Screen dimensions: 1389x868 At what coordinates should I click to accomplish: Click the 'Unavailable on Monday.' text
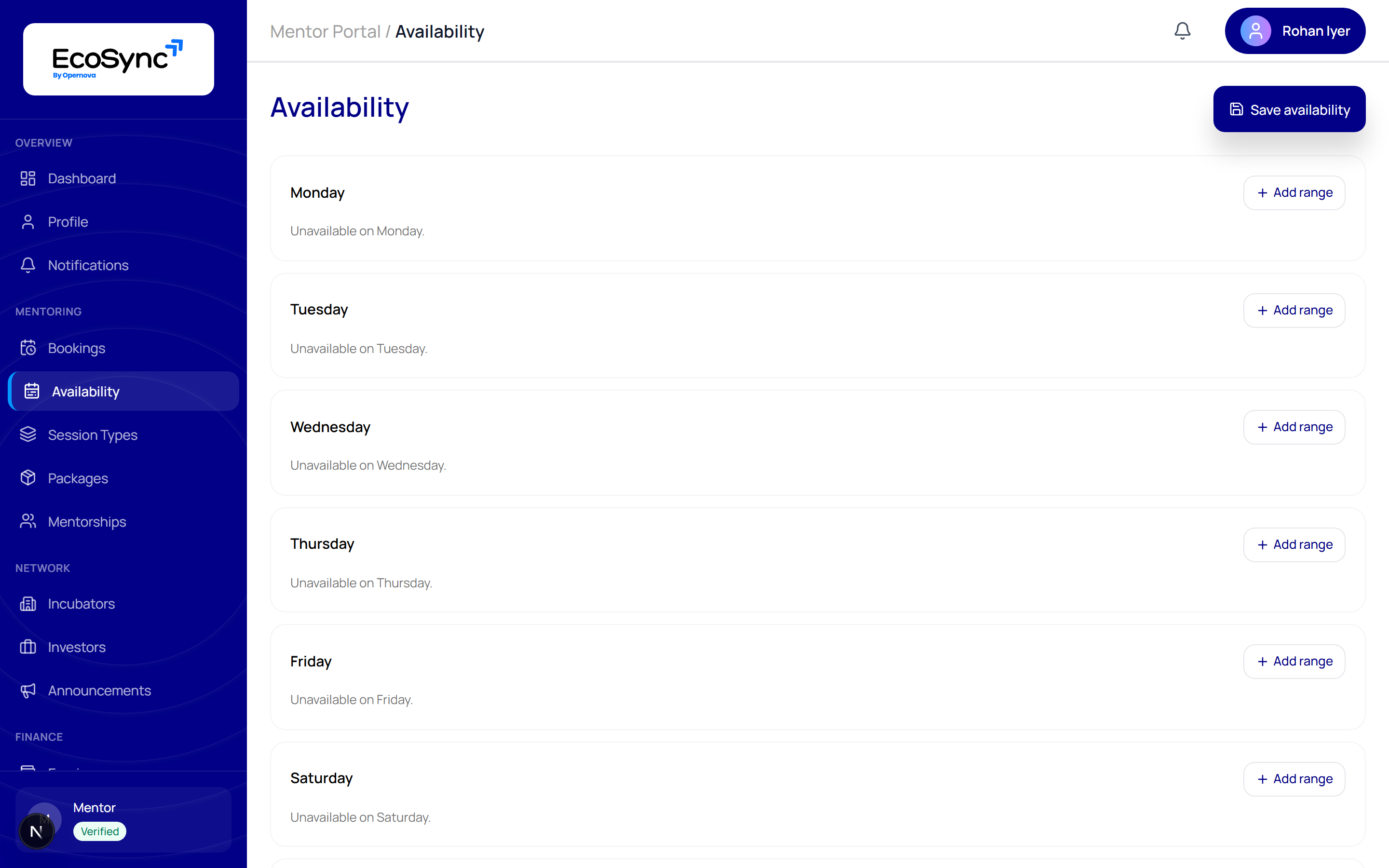pyautogui.click(x=357, y=231)
